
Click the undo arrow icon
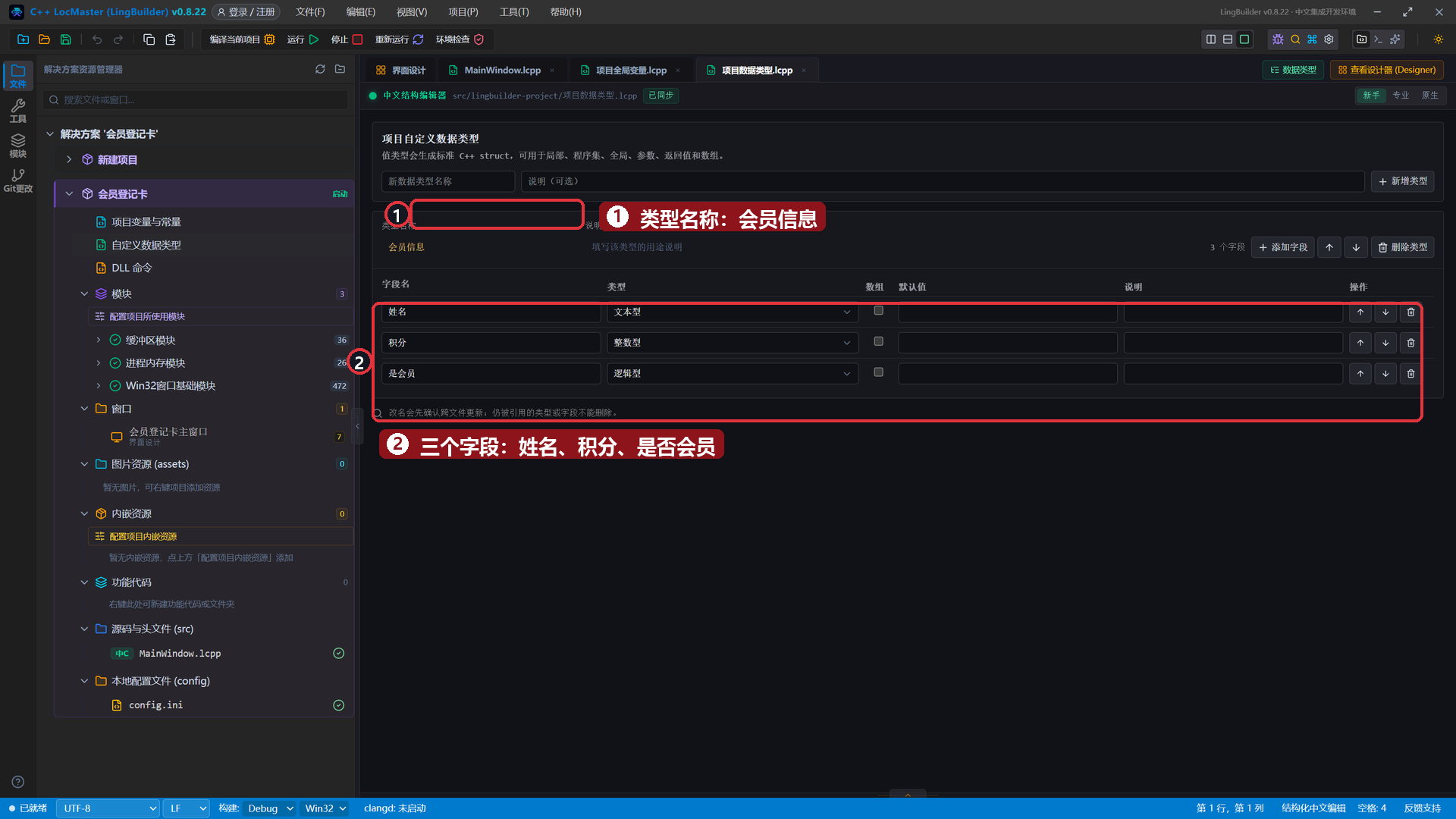click(97, 39)
